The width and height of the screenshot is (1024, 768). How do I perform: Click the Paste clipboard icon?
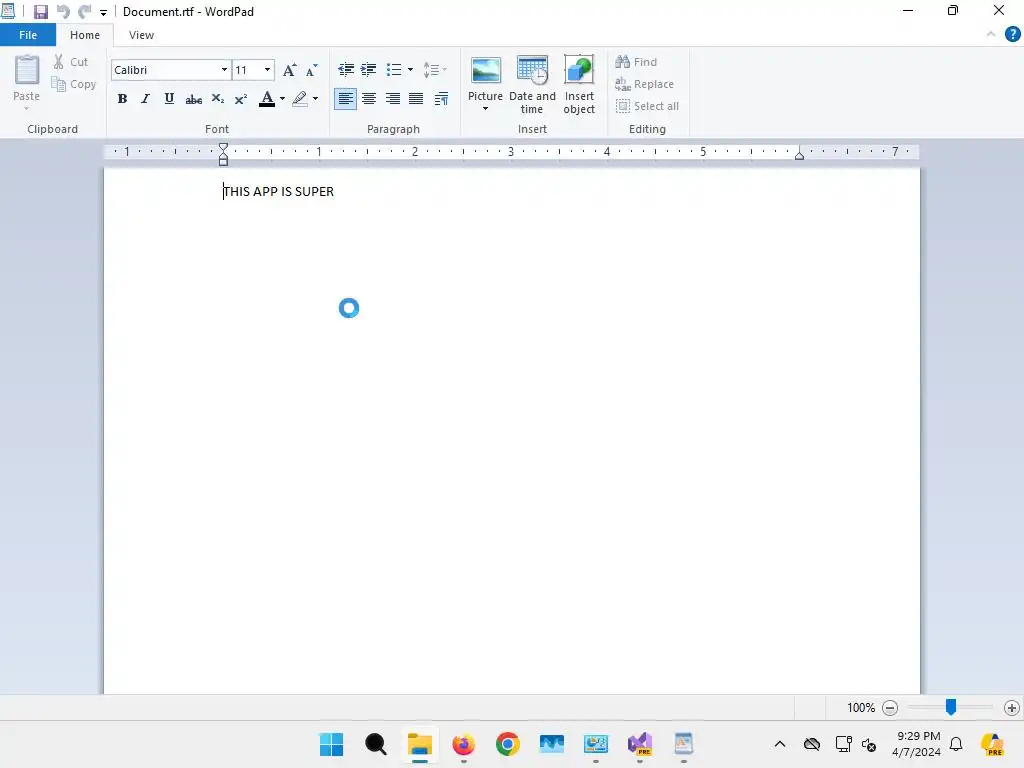click(27, 70)
